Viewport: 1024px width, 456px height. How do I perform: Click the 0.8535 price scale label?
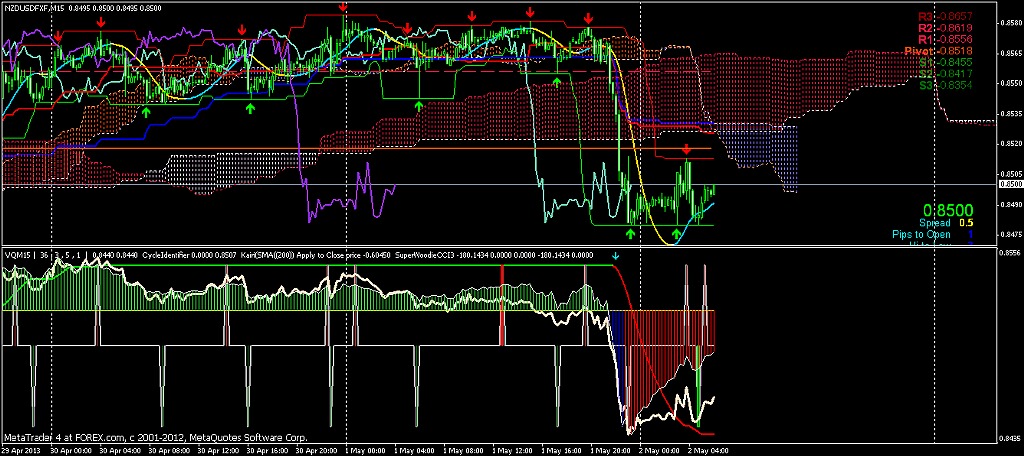(x=1012, y=114)
